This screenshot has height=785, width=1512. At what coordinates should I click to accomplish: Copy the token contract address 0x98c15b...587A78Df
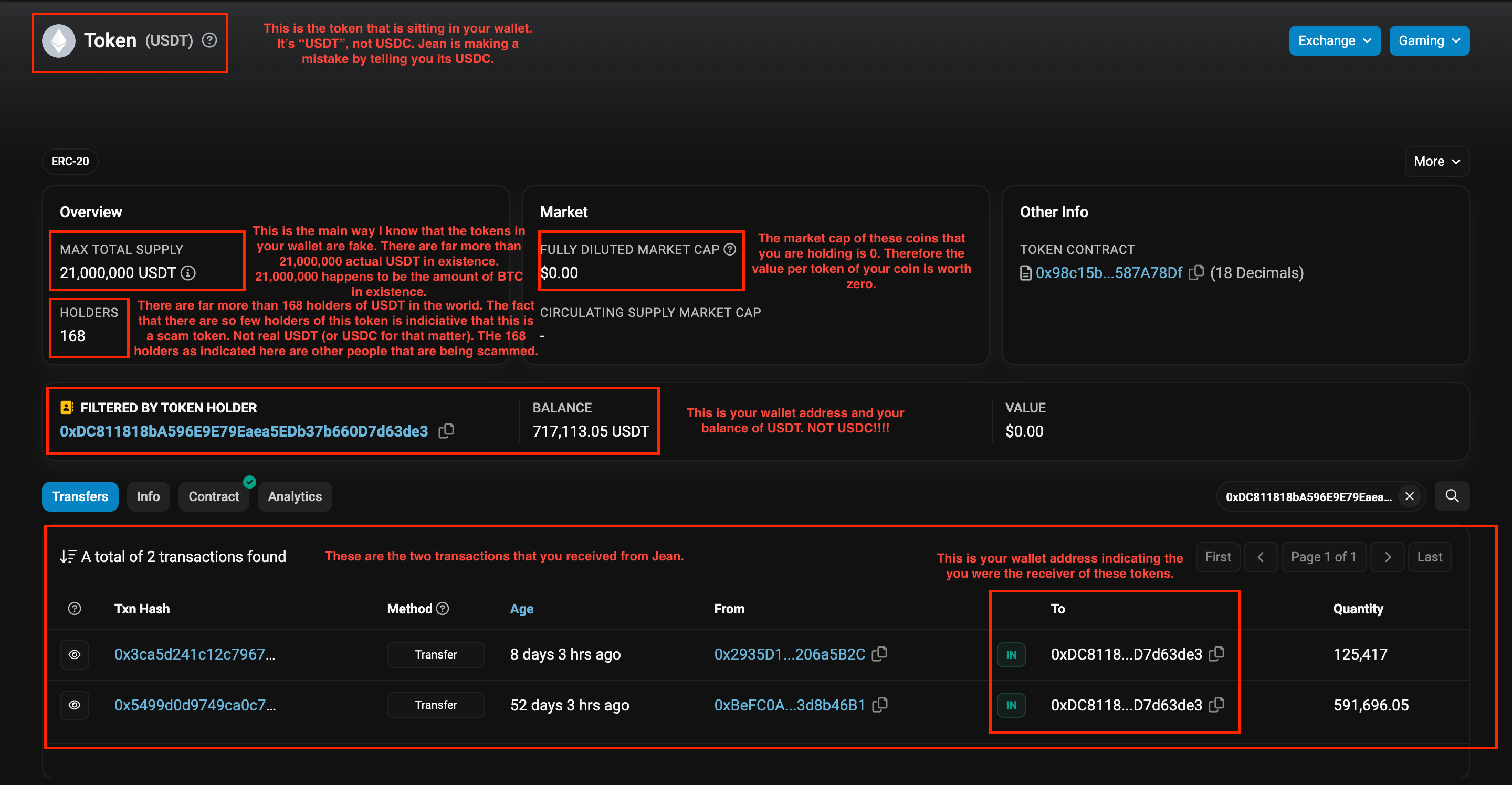point(1195,272)
